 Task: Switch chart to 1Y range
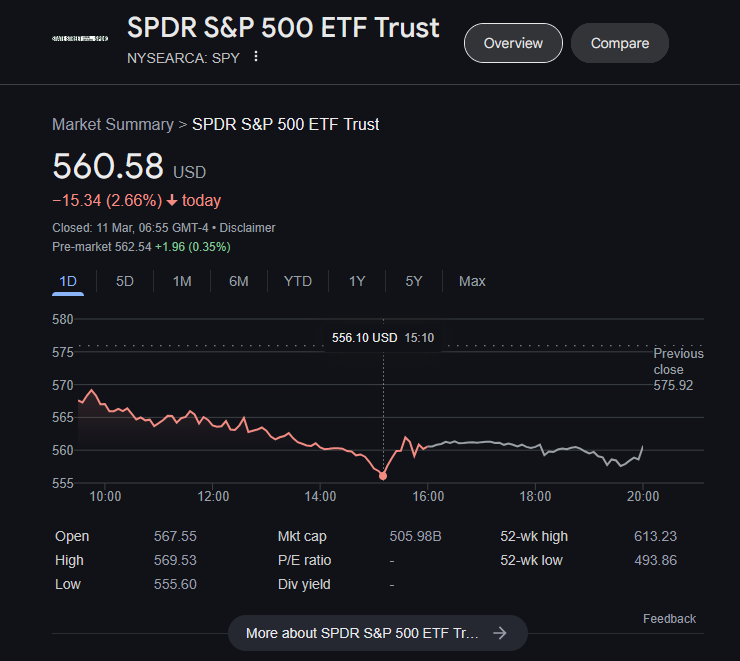[x=357, y=281]
